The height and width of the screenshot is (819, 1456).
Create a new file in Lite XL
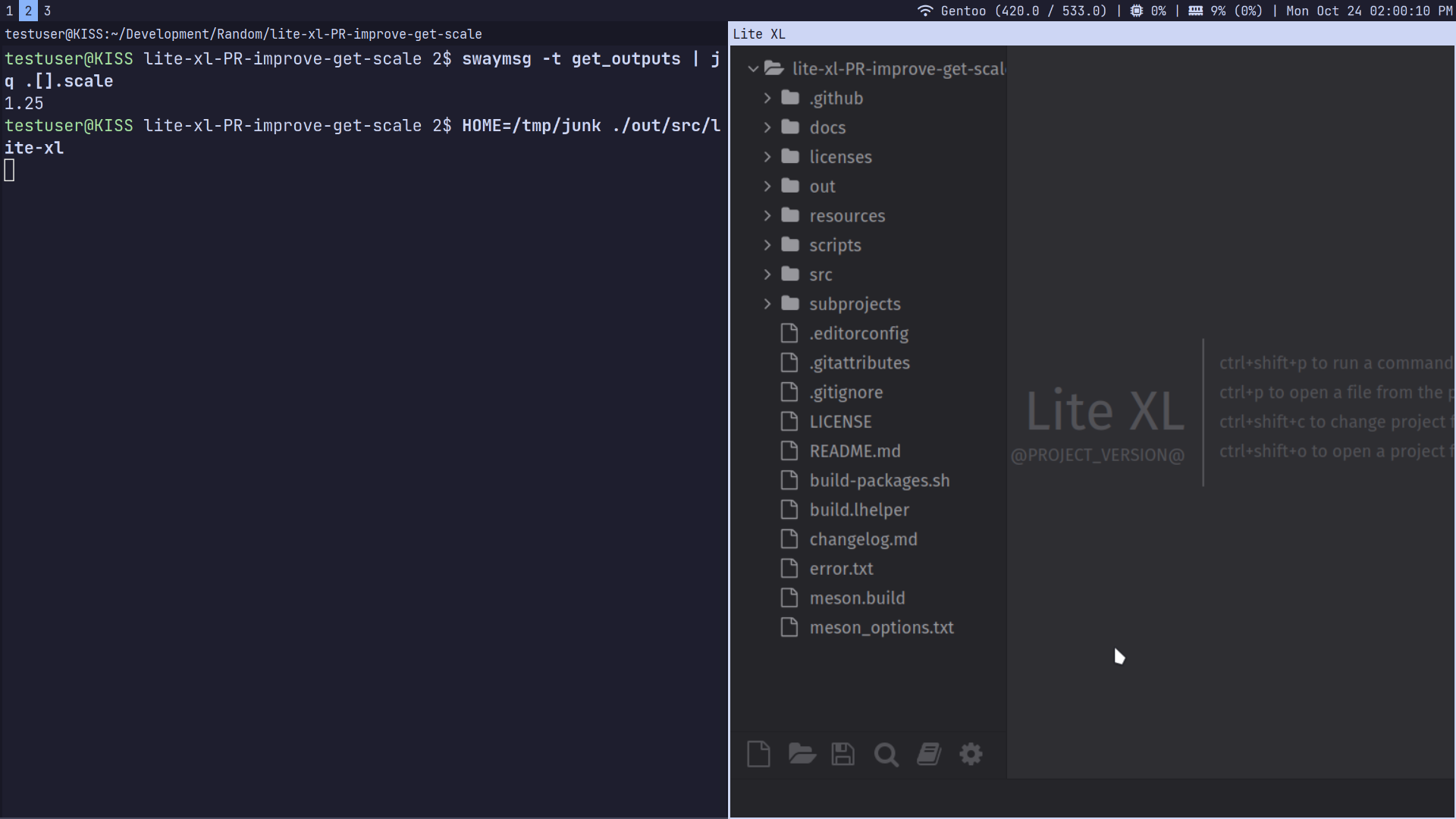tap(758, 754)
